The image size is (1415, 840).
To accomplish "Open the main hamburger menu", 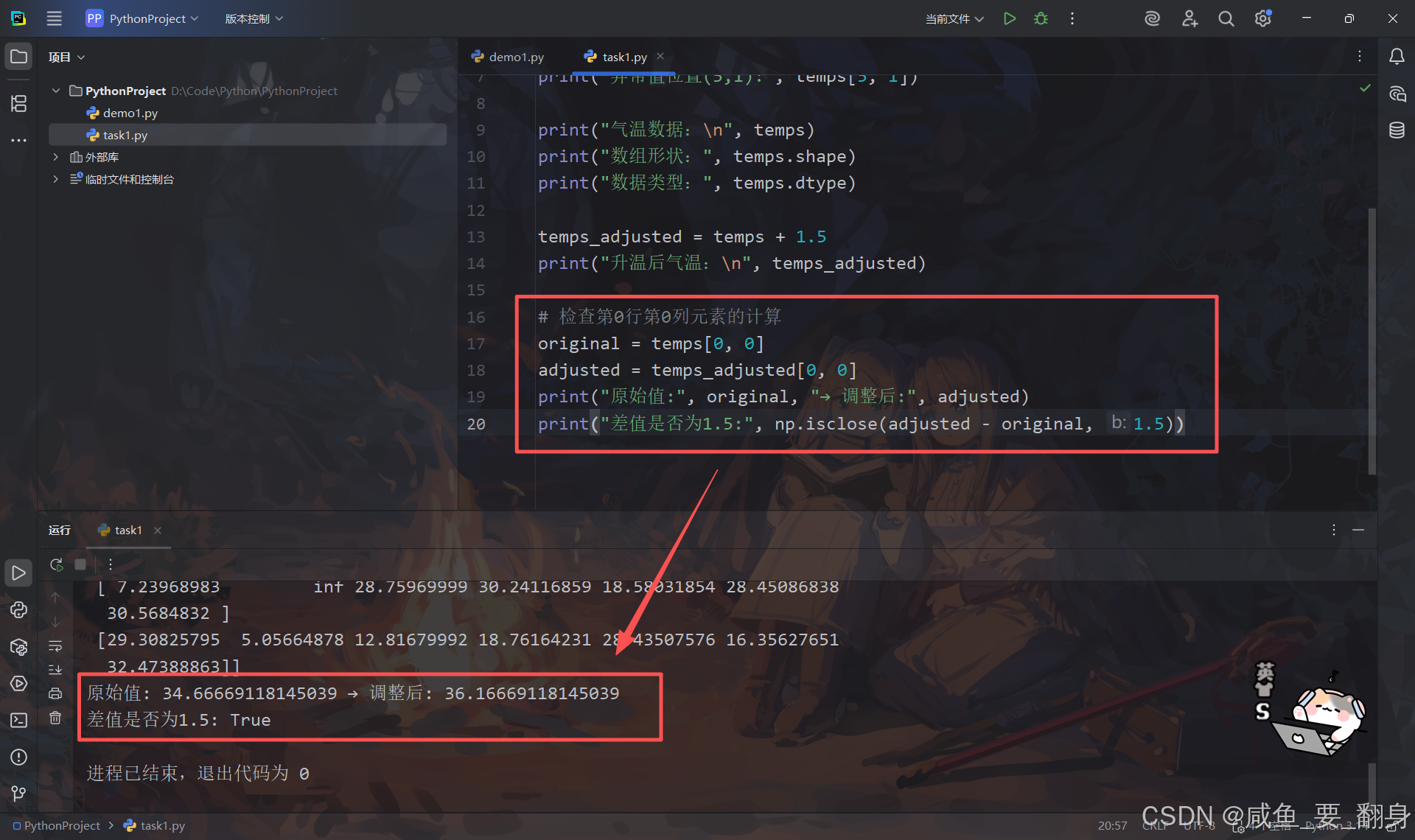I will click(55, 18).
